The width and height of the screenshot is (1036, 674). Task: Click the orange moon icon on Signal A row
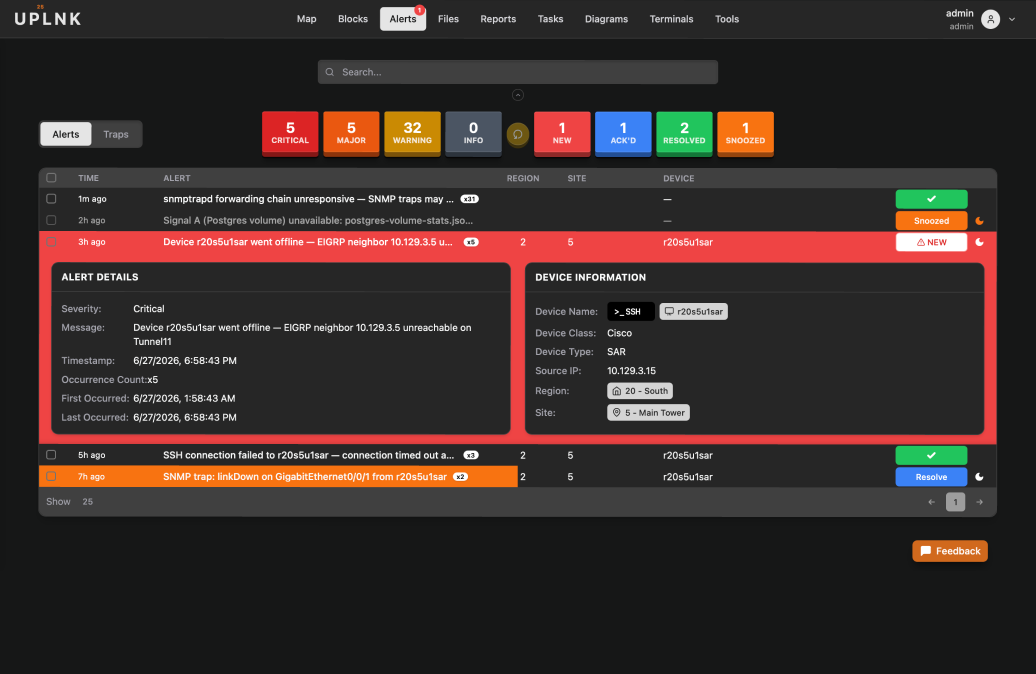tap(979, 221)
